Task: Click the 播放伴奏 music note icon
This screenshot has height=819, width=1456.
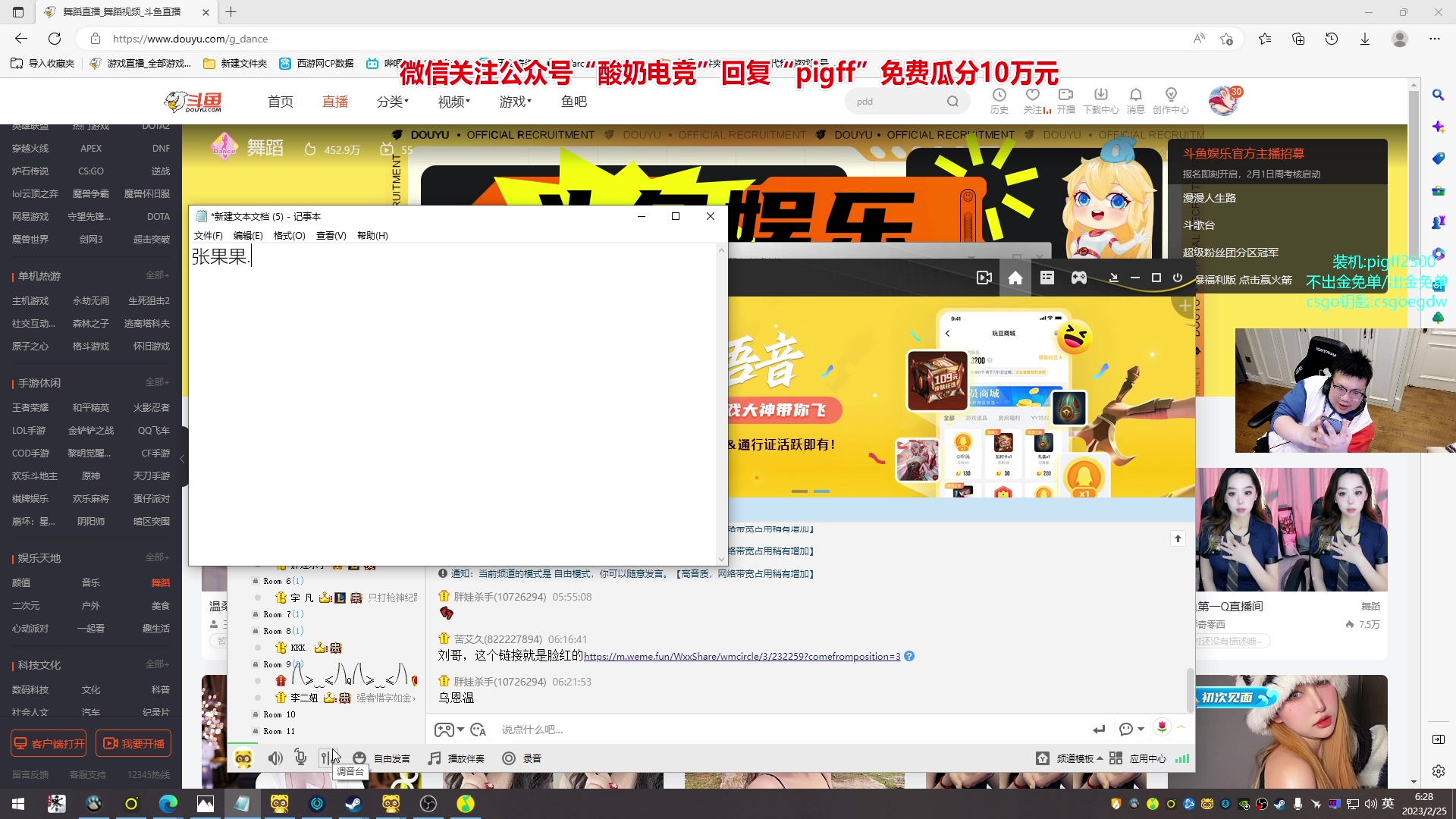Action: click(x=435, y=758)
